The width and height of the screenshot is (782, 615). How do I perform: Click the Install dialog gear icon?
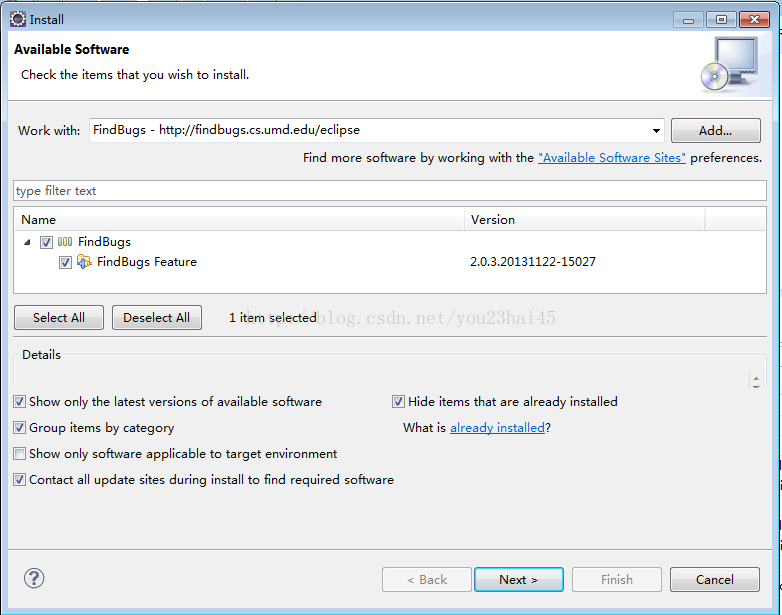pyautogui.click(x=17, y=19)
